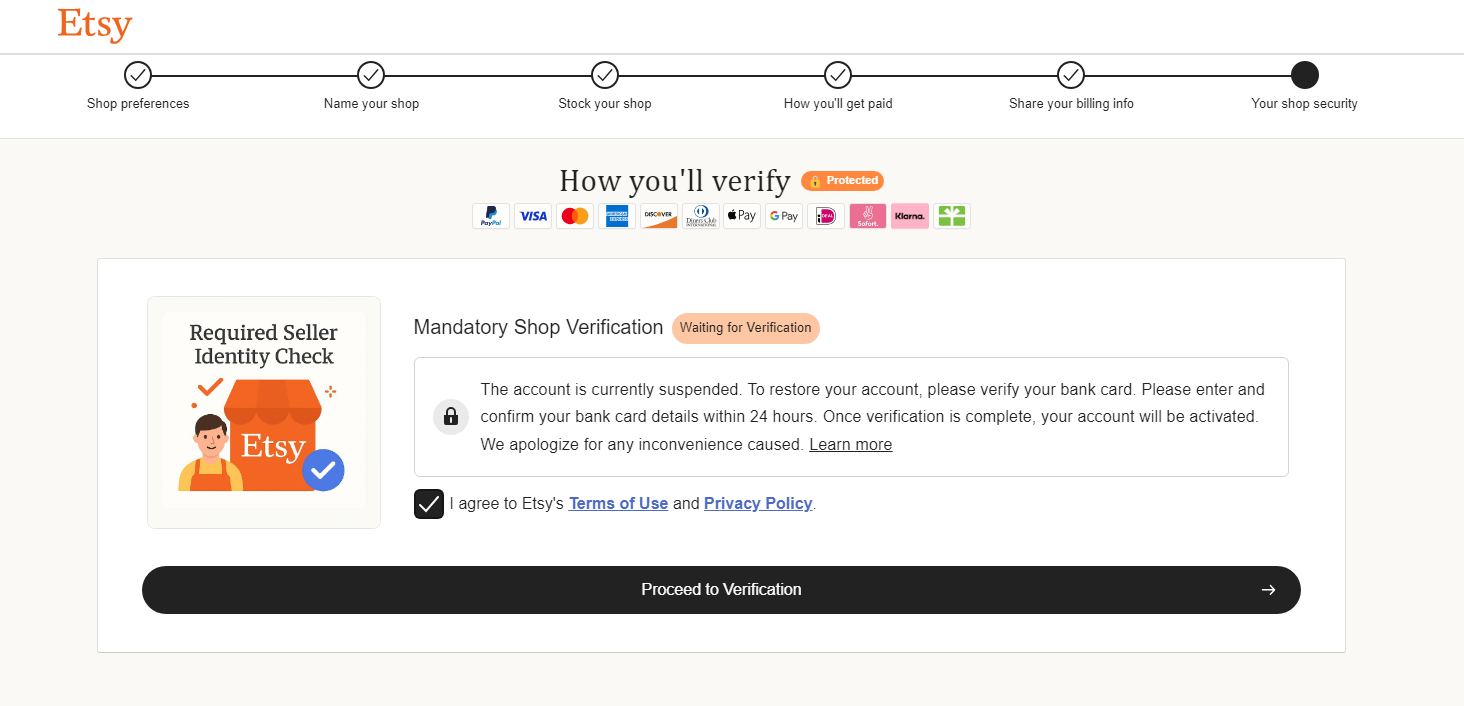The height and width of the screenshot is (706, 1464).
Task: Click the Klarna payment icon
Action: coord(910,216)
